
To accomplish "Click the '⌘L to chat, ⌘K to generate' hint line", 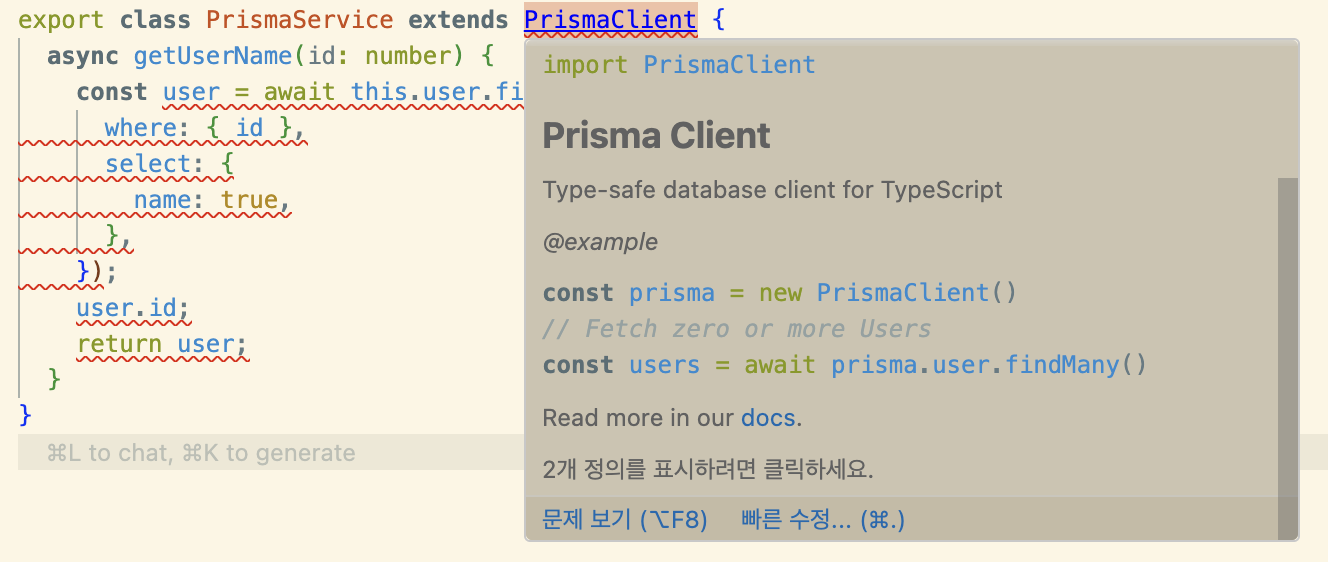I will 201,453.
